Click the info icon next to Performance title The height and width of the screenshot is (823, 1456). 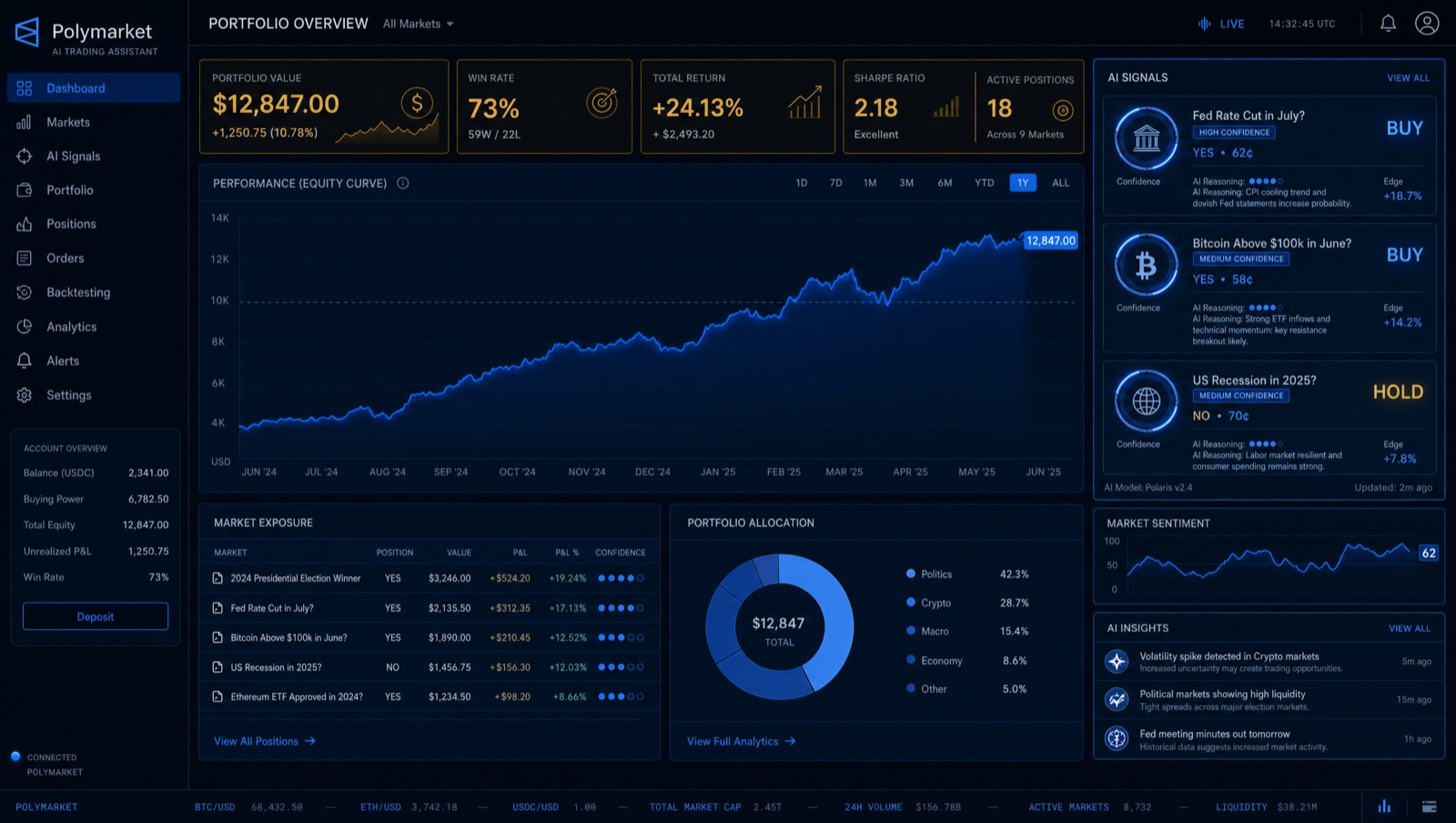402,183
